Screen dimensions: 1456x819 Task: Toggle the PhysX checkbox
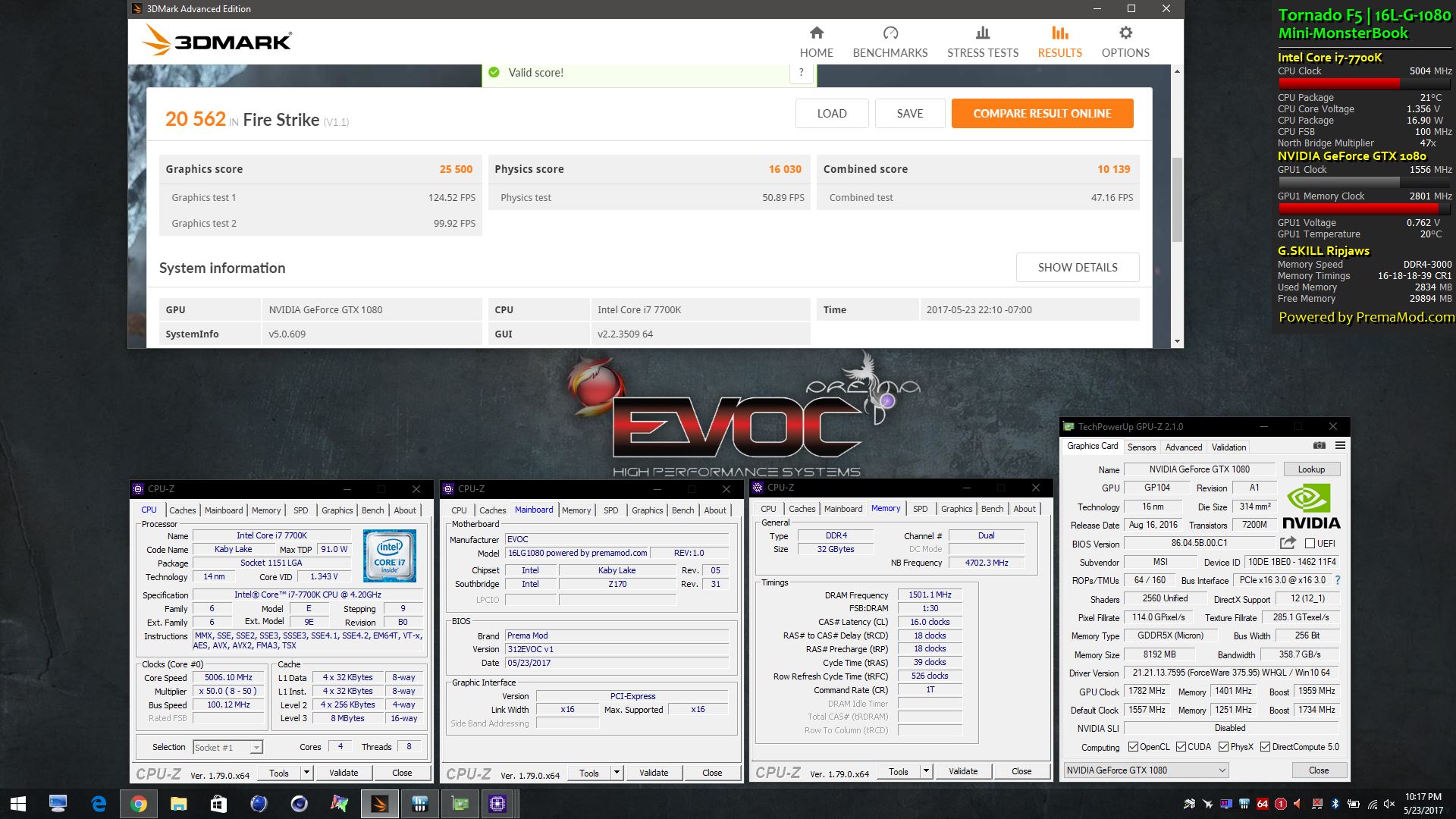(x=1223, y=747)
